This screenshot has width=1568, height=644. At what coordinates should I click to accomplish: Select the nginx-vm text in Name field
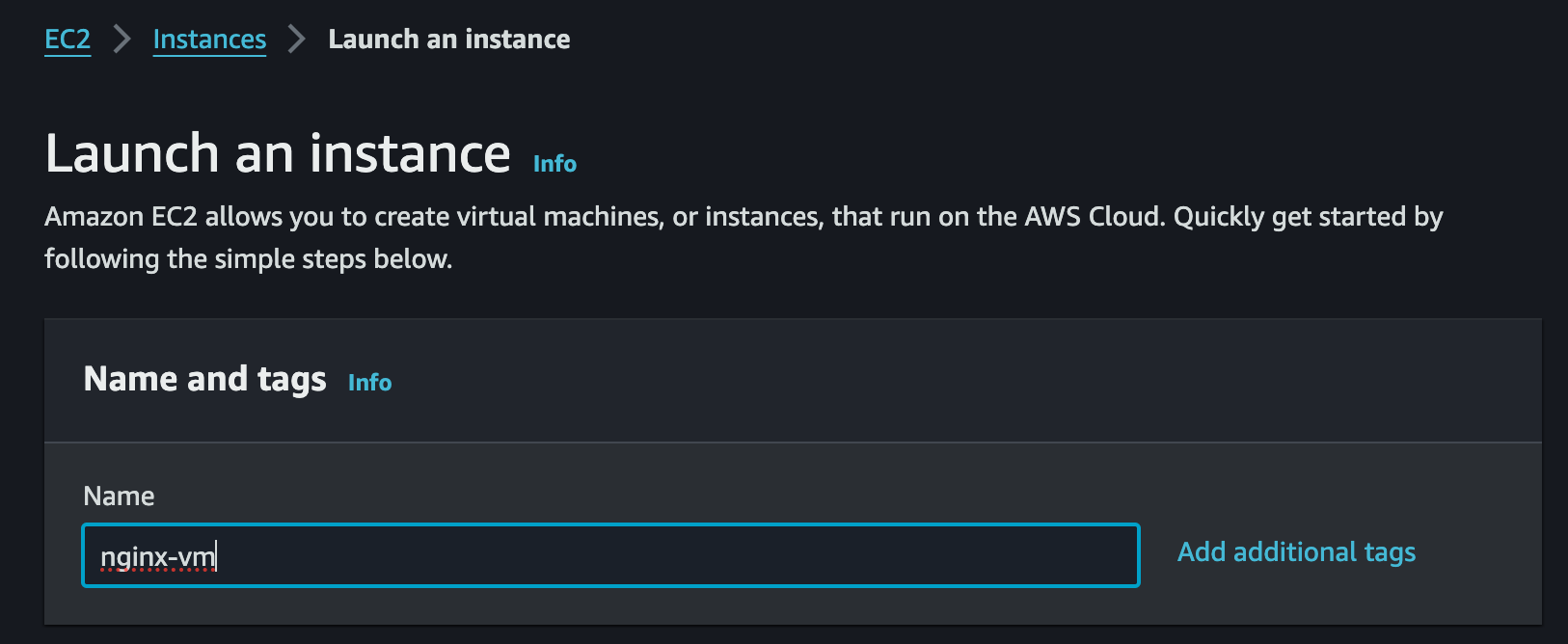(x=161, y=556)
